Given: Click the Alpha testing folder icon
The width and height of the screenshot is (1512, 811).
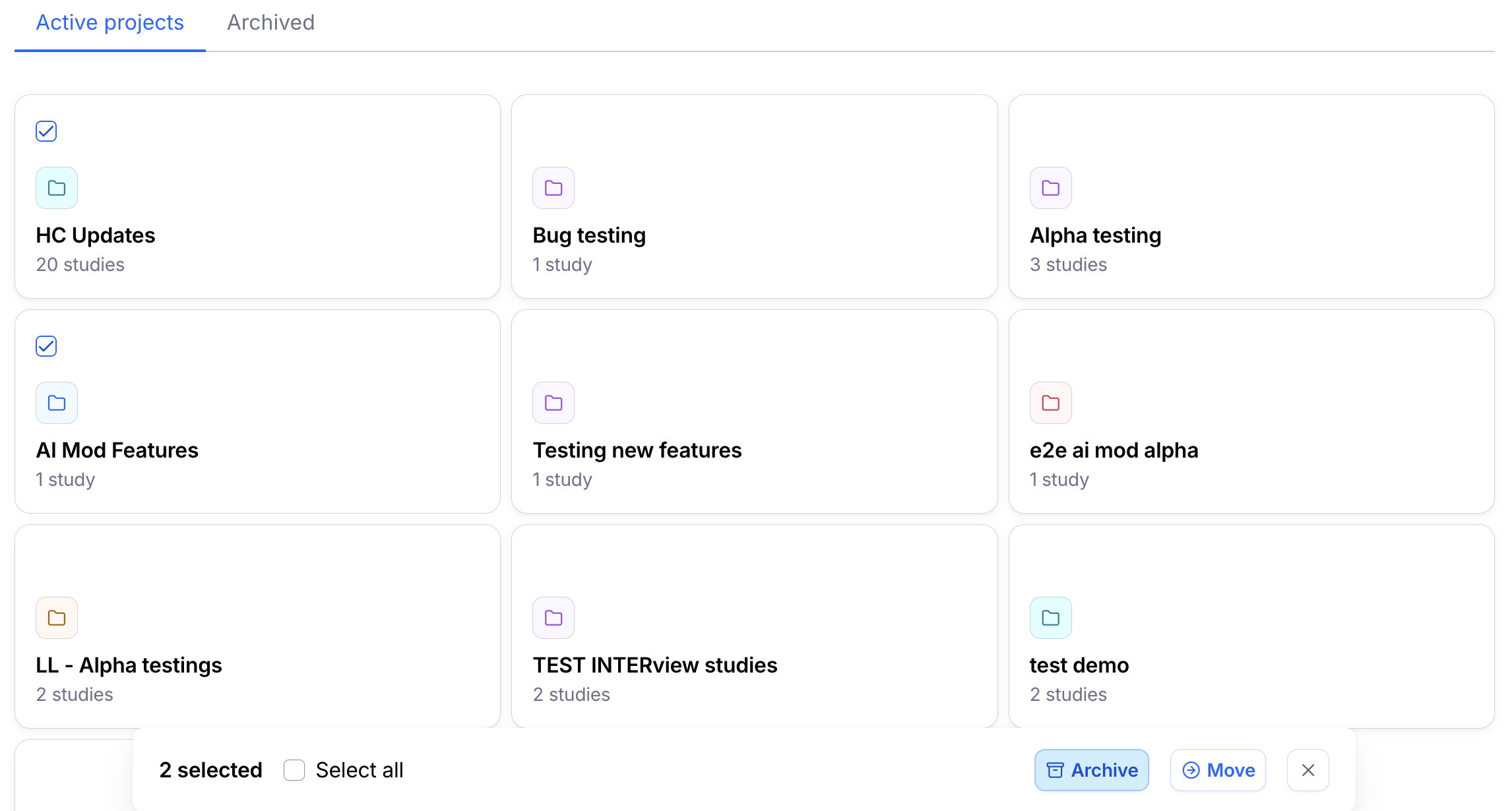Looking at the screenshot, I should point(1050,188).
